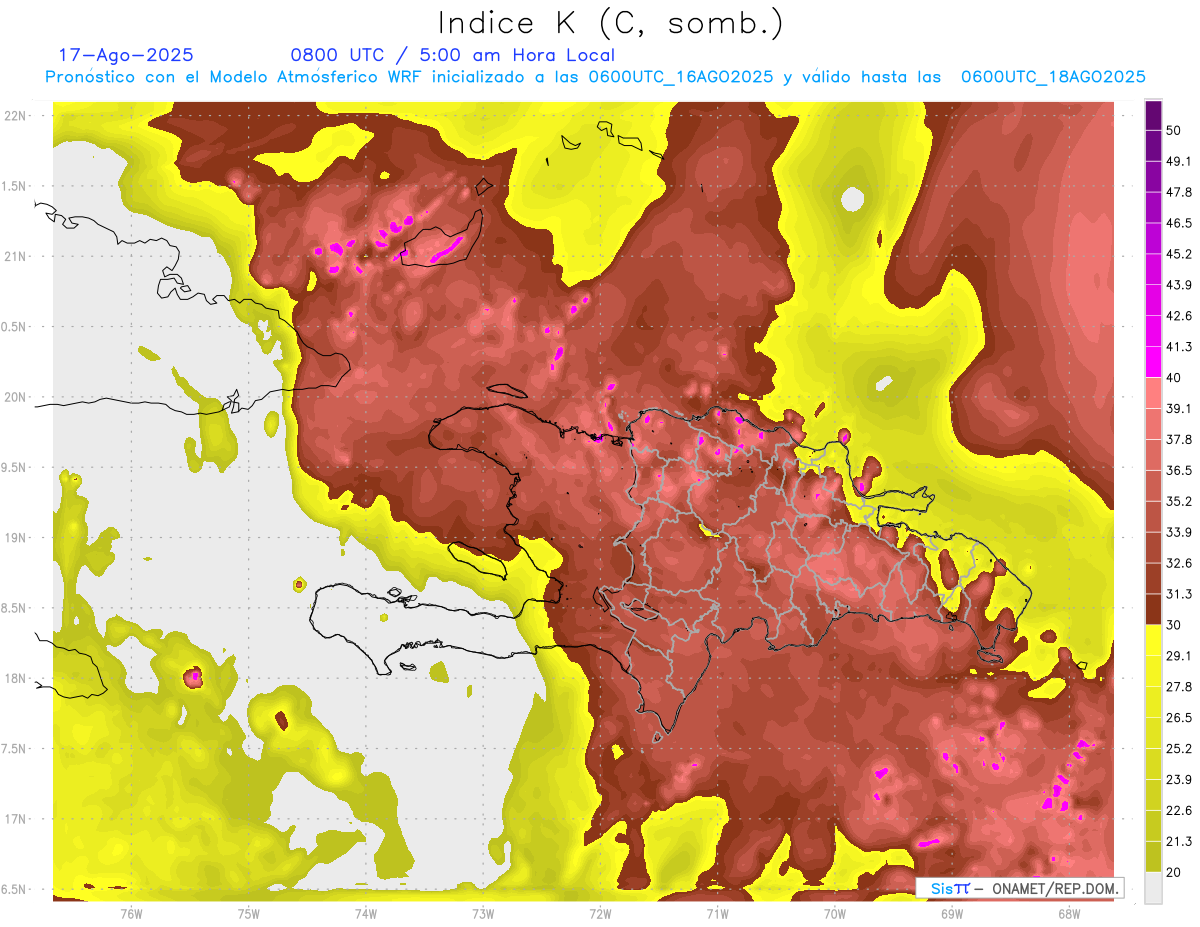The width and height of the screenshot is (1200, 927).
Task: Click the '71W' longitude label
Action: point(717,913)
